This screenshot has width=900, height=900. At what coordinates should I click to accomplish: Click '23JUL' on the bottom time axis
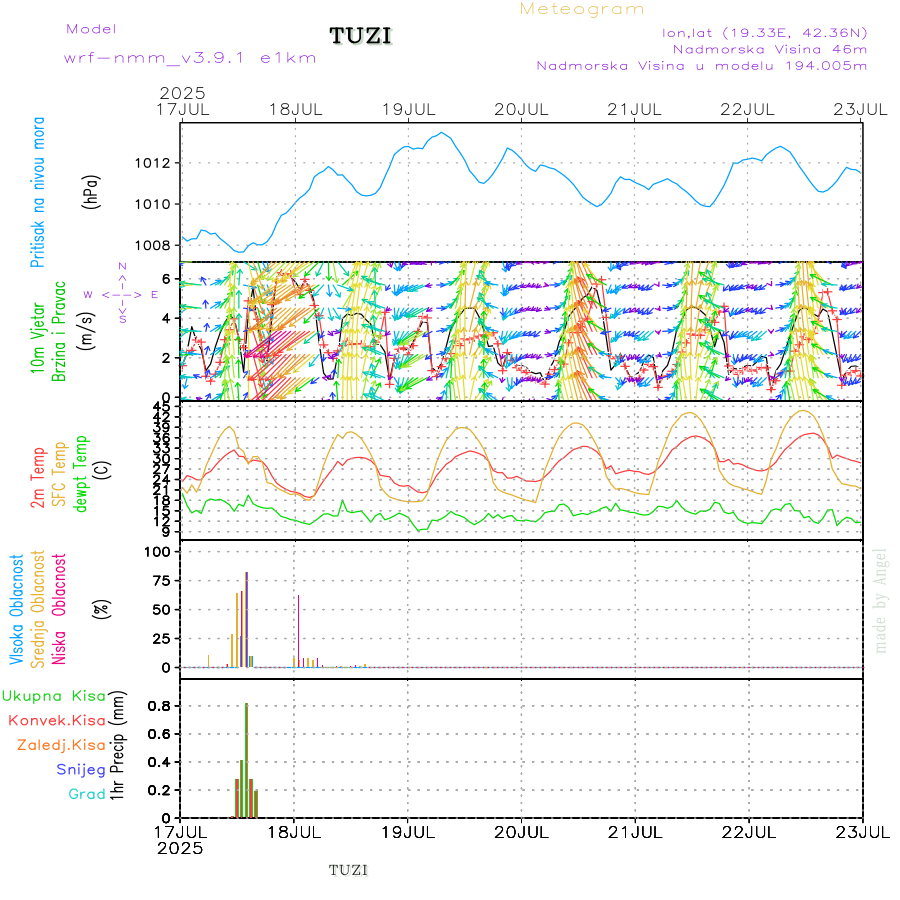pyautogui.click(x=862, y=832)
